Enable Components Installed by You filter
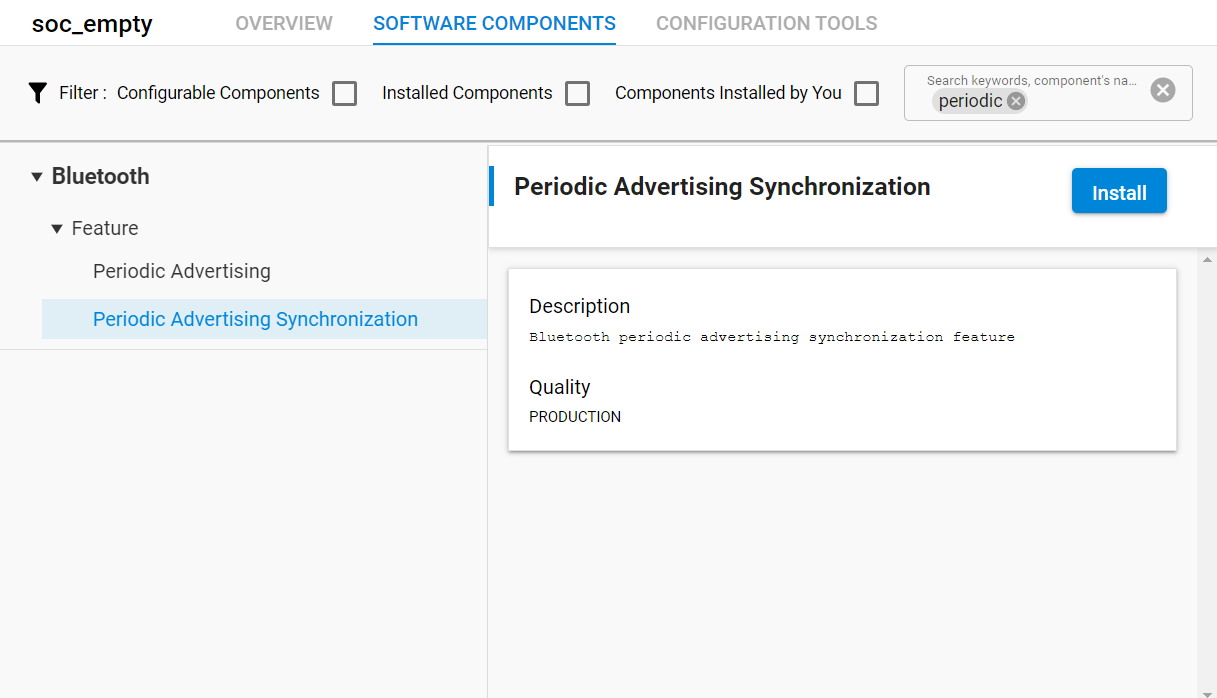The width and height of the screenshot is (1217, 698). pyautogui.click(x=866, y=93)
